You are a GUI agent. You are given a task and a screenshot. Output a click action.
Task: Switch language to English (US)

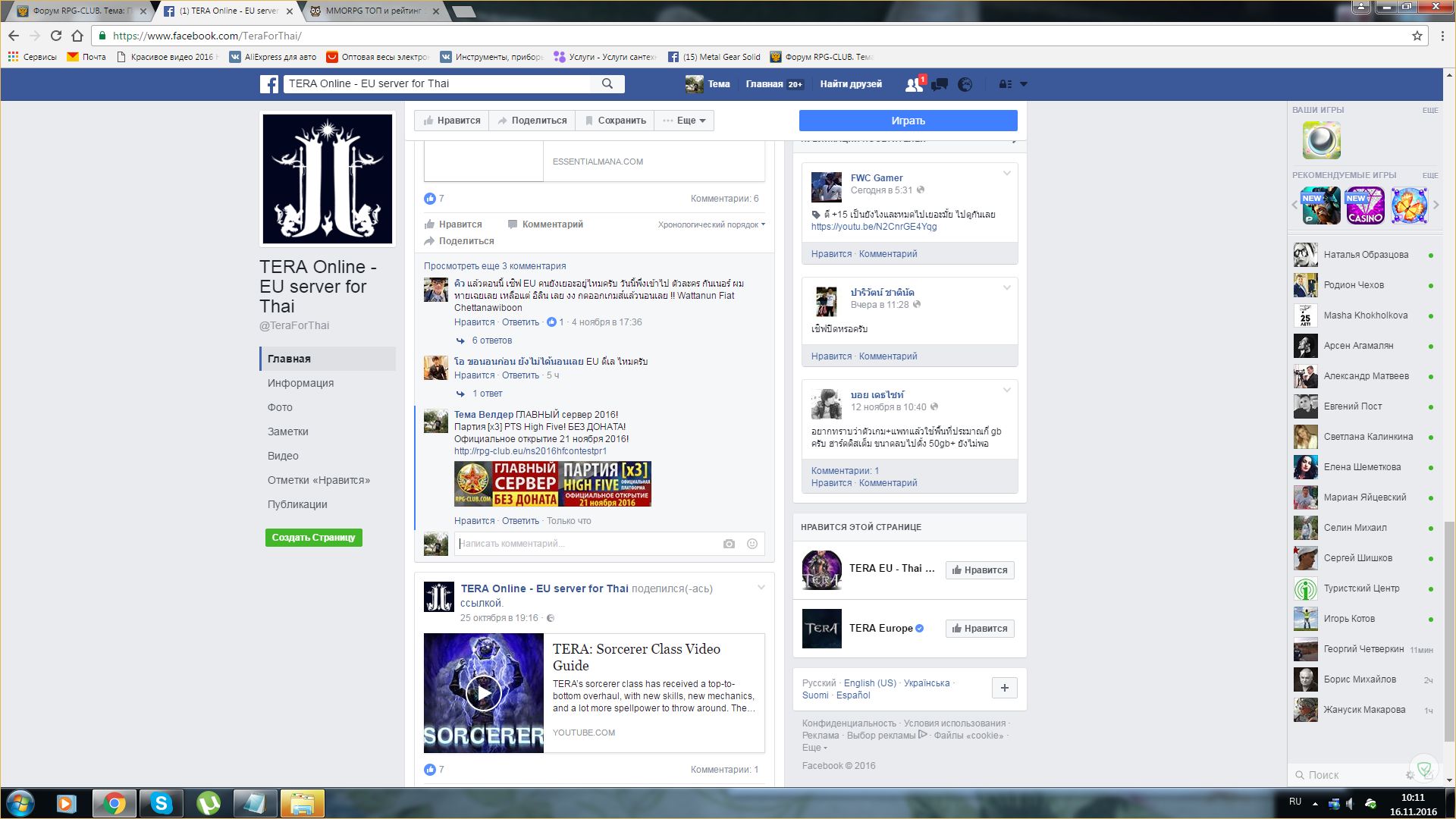tap(870, 683)
